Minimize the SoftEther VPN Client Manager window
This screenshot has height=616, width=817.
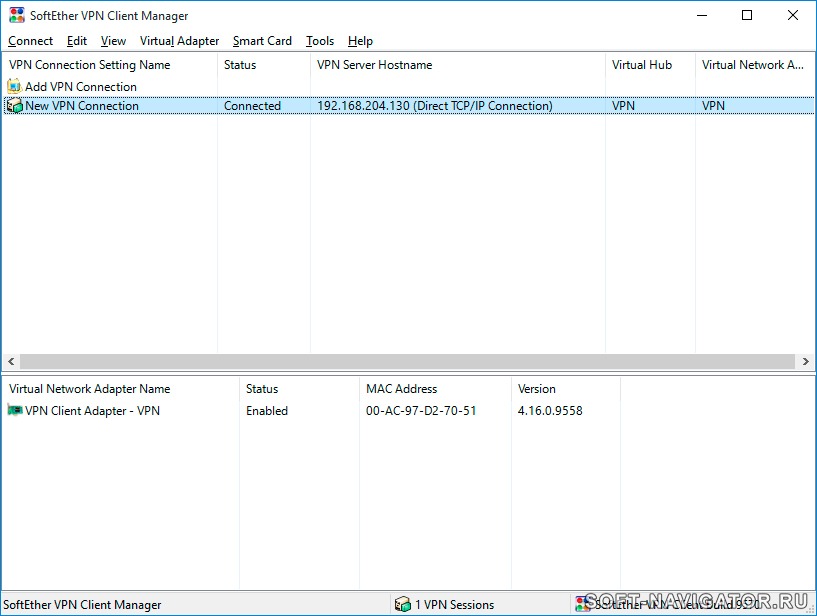click(x=702, y=15)
